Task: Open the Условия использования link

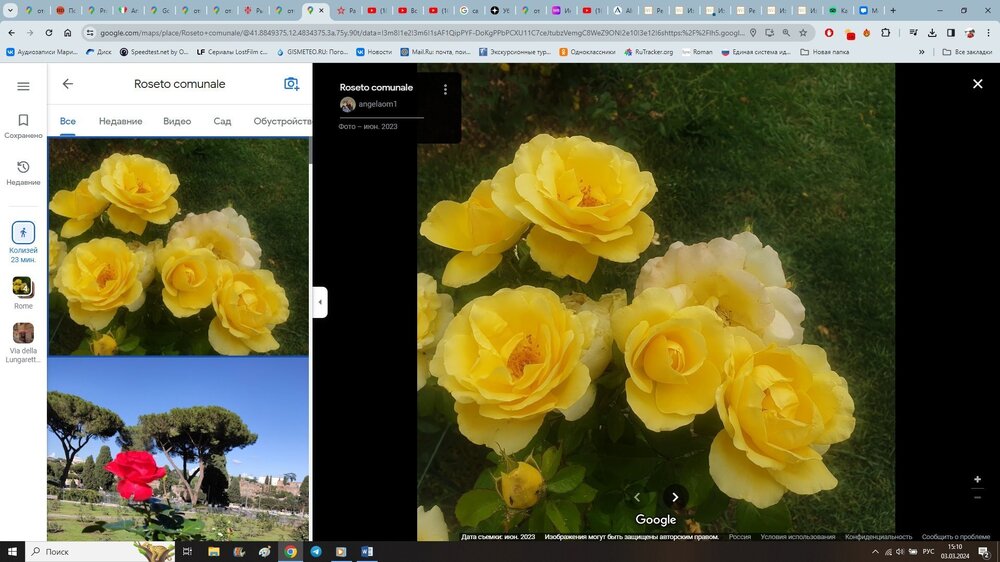Action: coord(797,537)
